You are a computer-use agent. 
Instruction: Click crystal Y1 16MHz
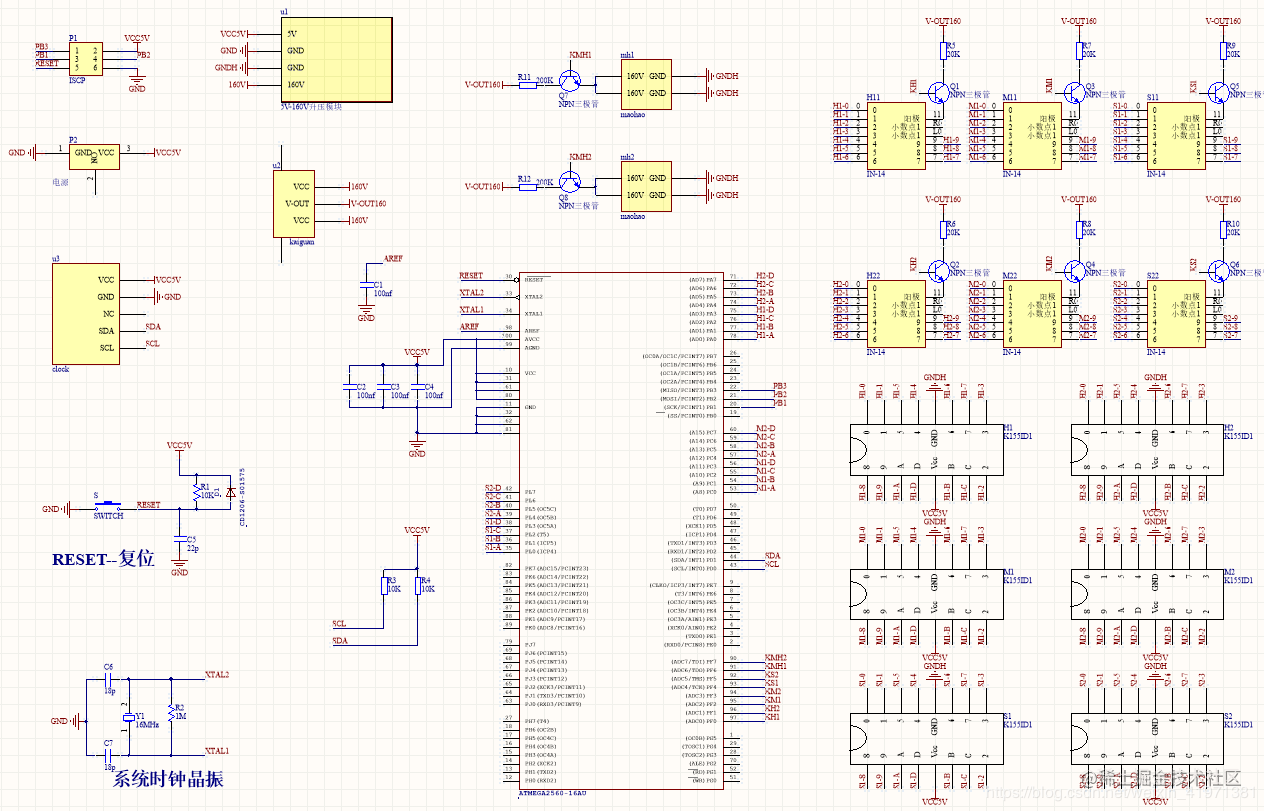coord(129,718)
